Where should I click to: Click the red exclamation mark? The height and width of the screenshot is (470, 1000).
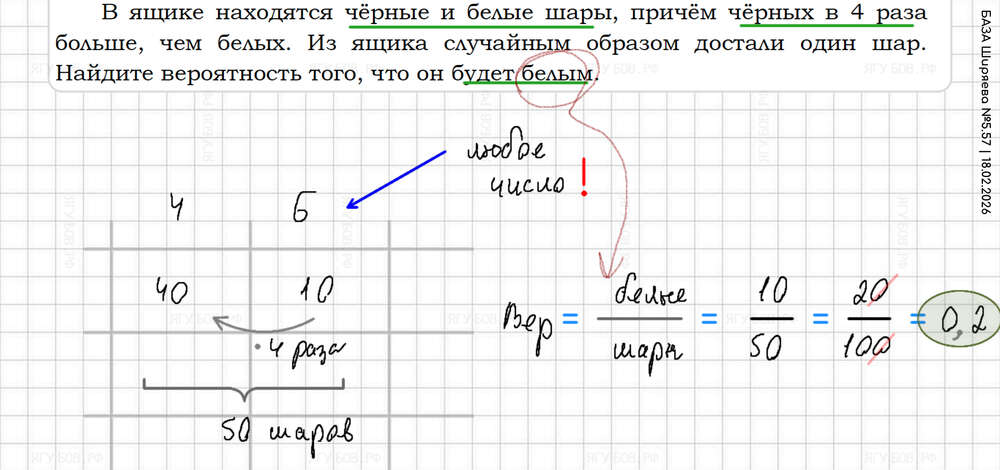pyautogui.click(x=583, y=179)
